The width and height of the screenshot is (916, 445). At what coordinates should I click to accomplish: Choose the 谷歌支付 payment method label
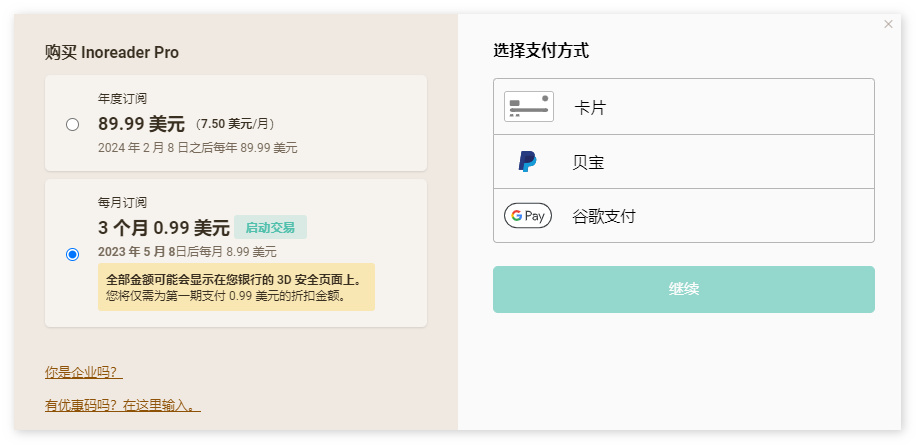[x=604, y=216]
